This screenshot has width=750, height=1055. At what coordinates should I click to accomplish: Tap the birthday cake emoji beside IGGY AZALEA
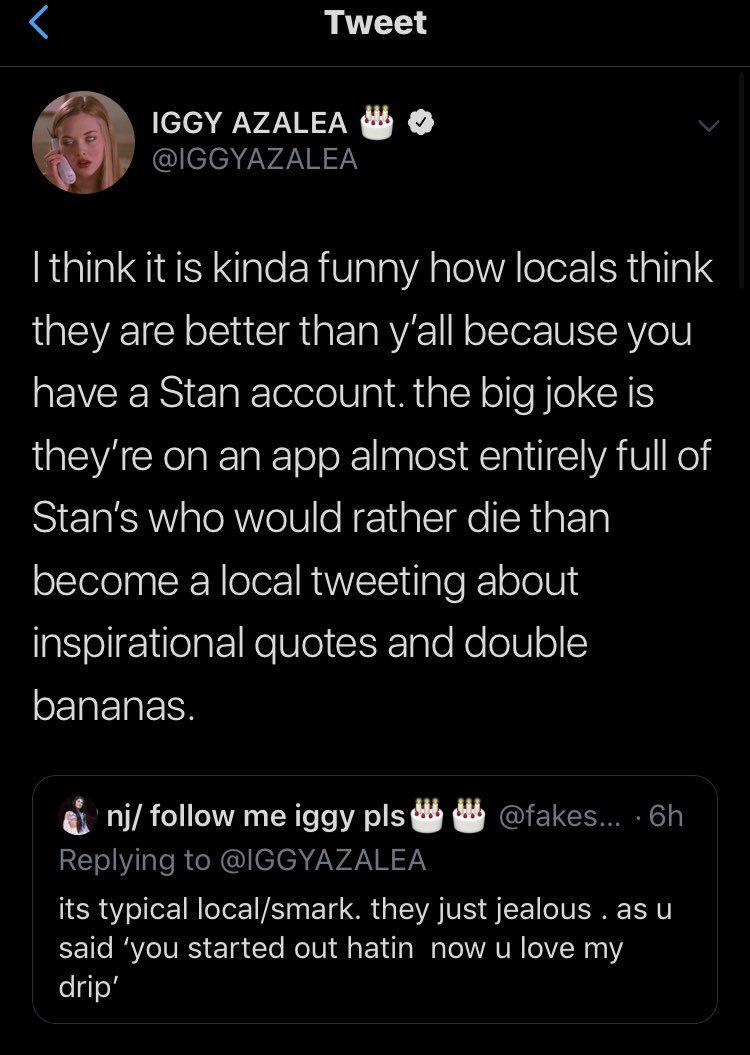click(x=377, y=122)
